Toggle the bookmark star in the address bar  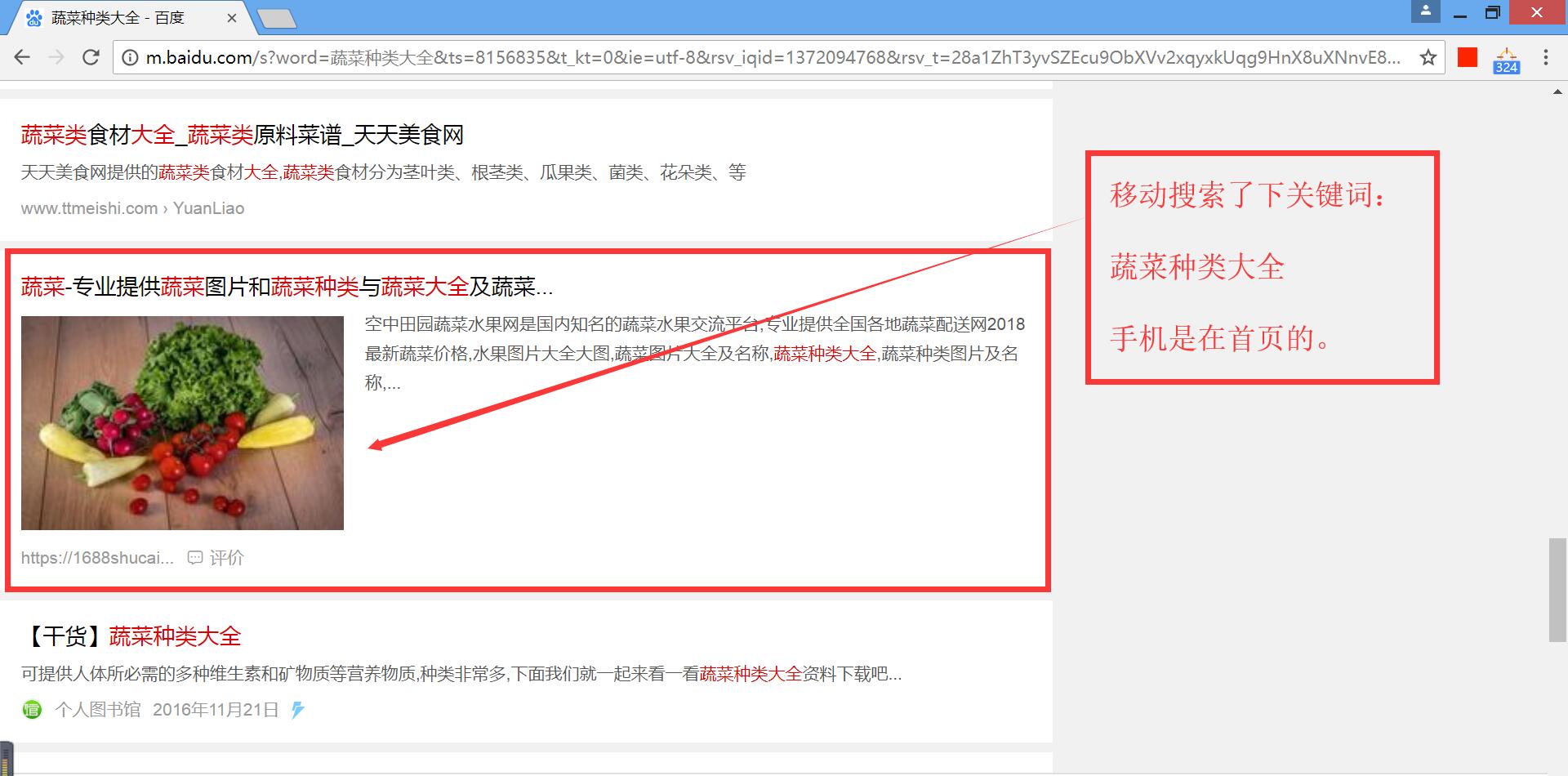pos(1428,57)
